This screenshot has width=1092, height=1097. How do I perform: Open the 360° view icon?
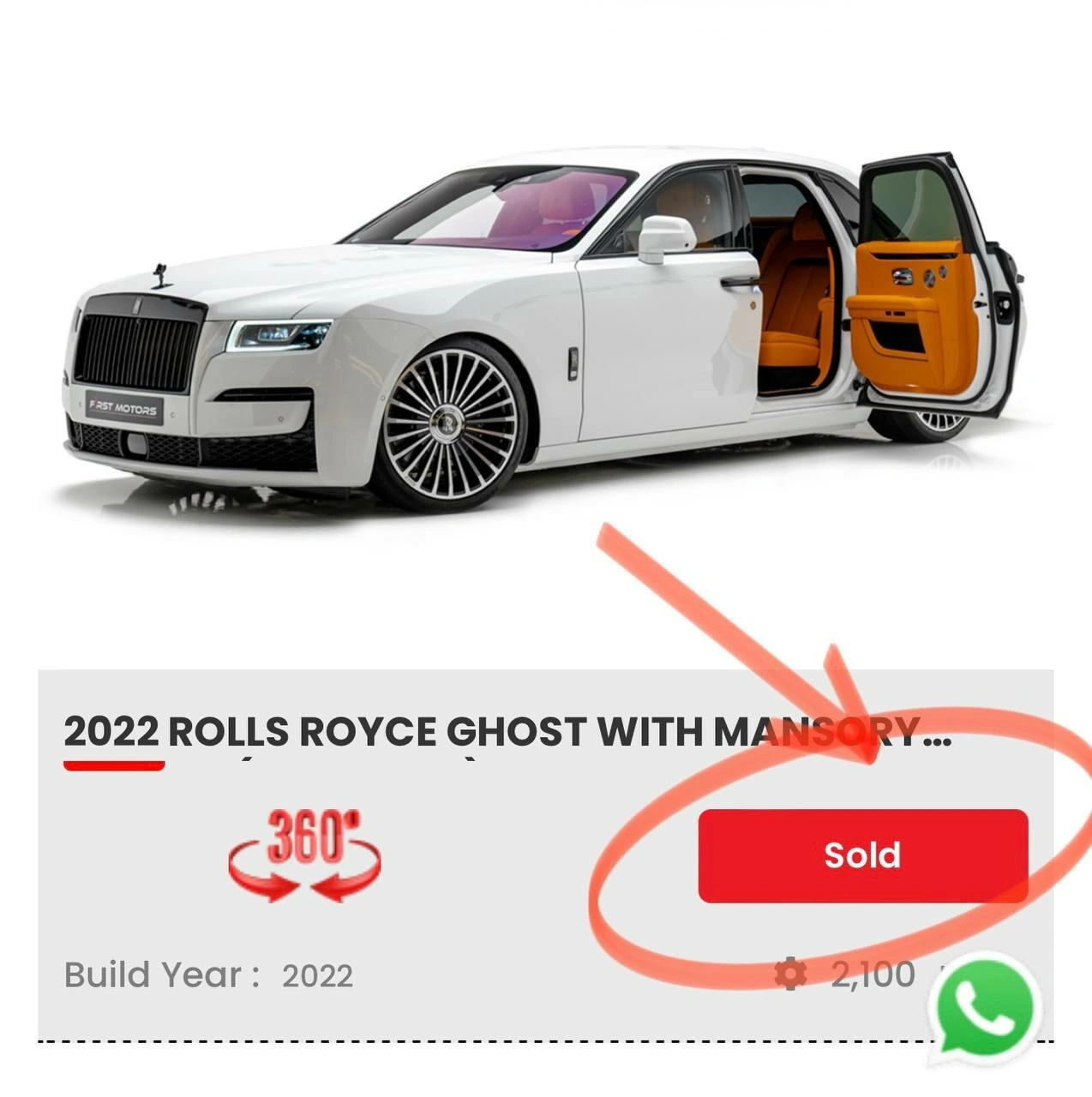(x=304, y=855)
